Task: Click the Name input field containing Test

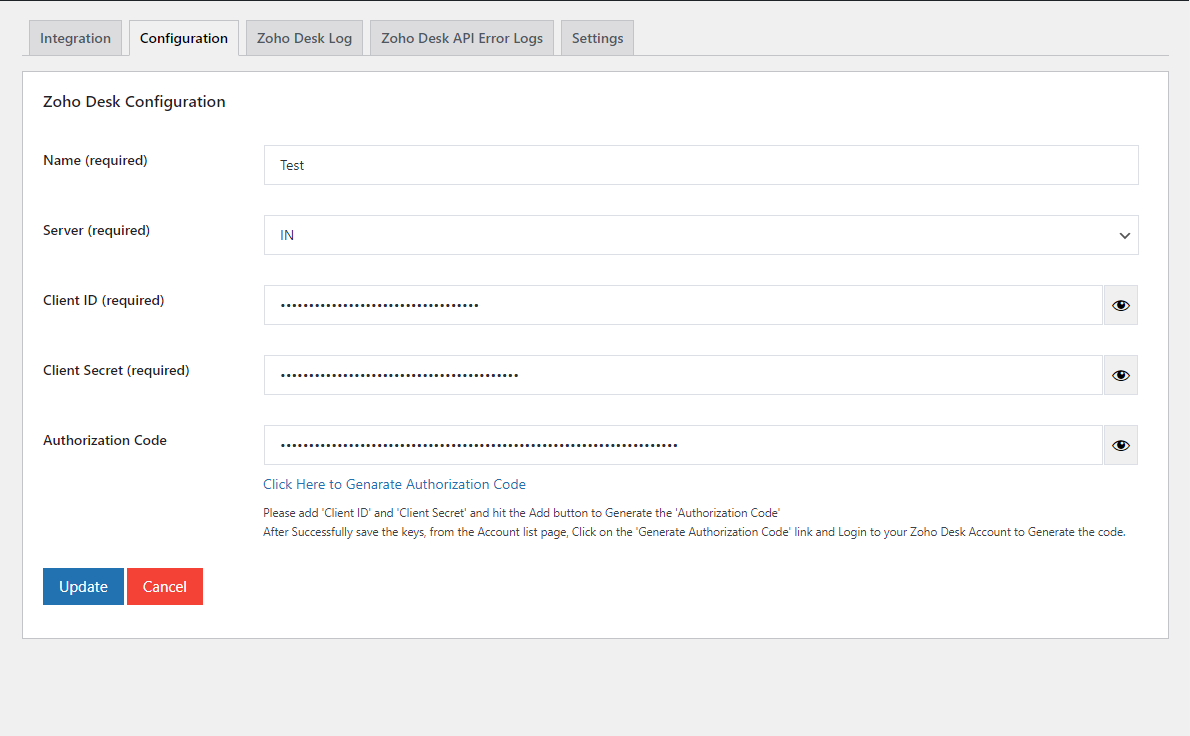Action: point(701,165)
